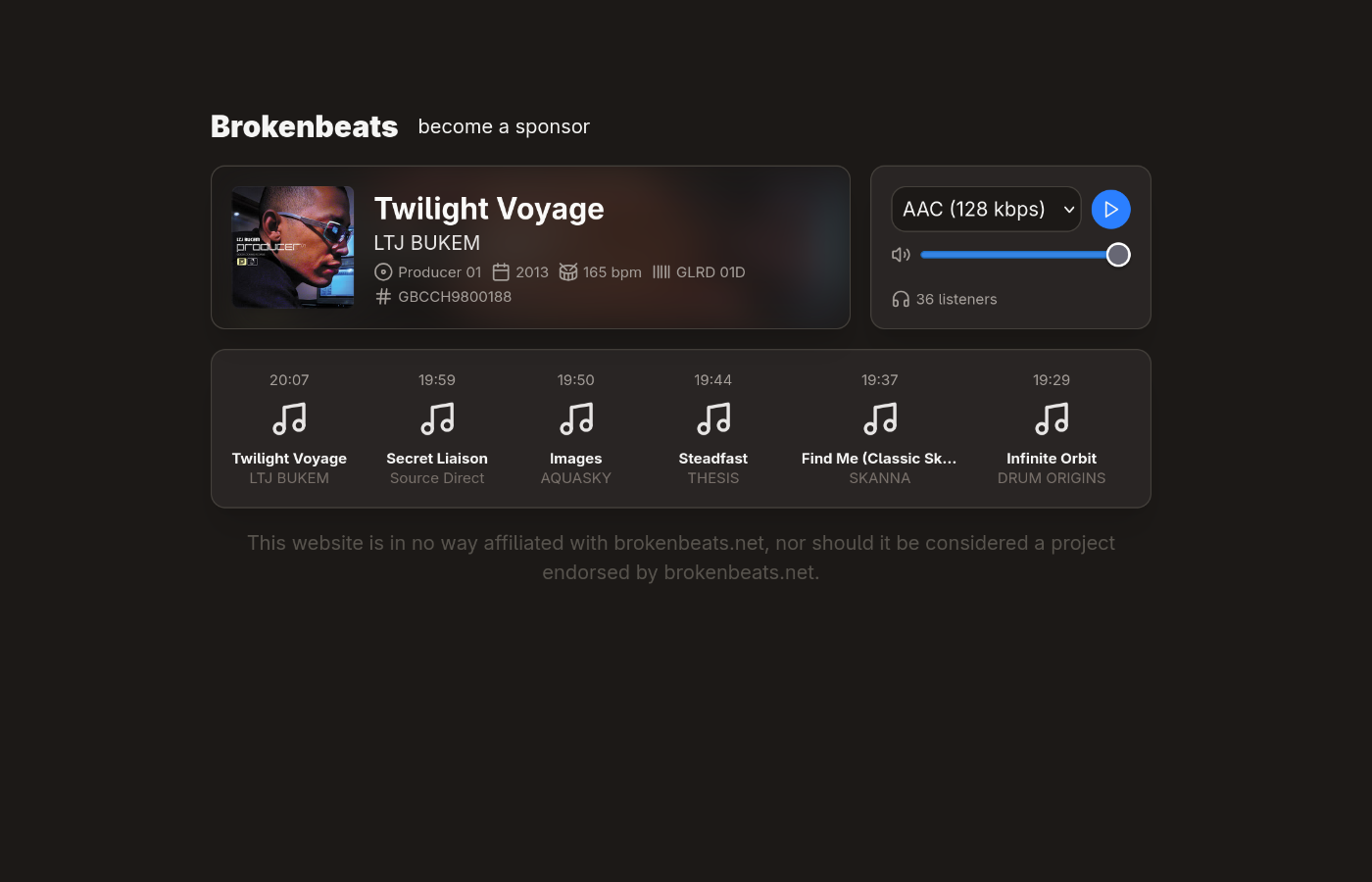Click the music note at 20:07 entry

(289, 419)
